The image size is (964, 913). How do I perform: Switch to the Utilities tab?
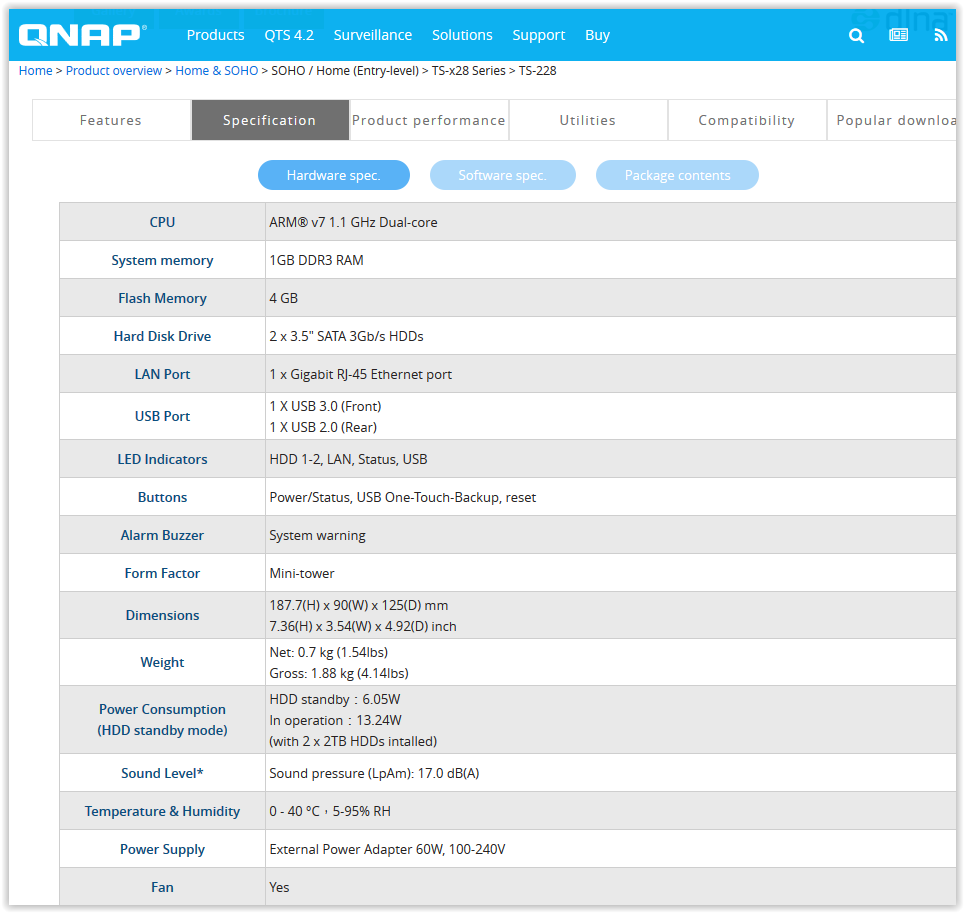(587, 120)
